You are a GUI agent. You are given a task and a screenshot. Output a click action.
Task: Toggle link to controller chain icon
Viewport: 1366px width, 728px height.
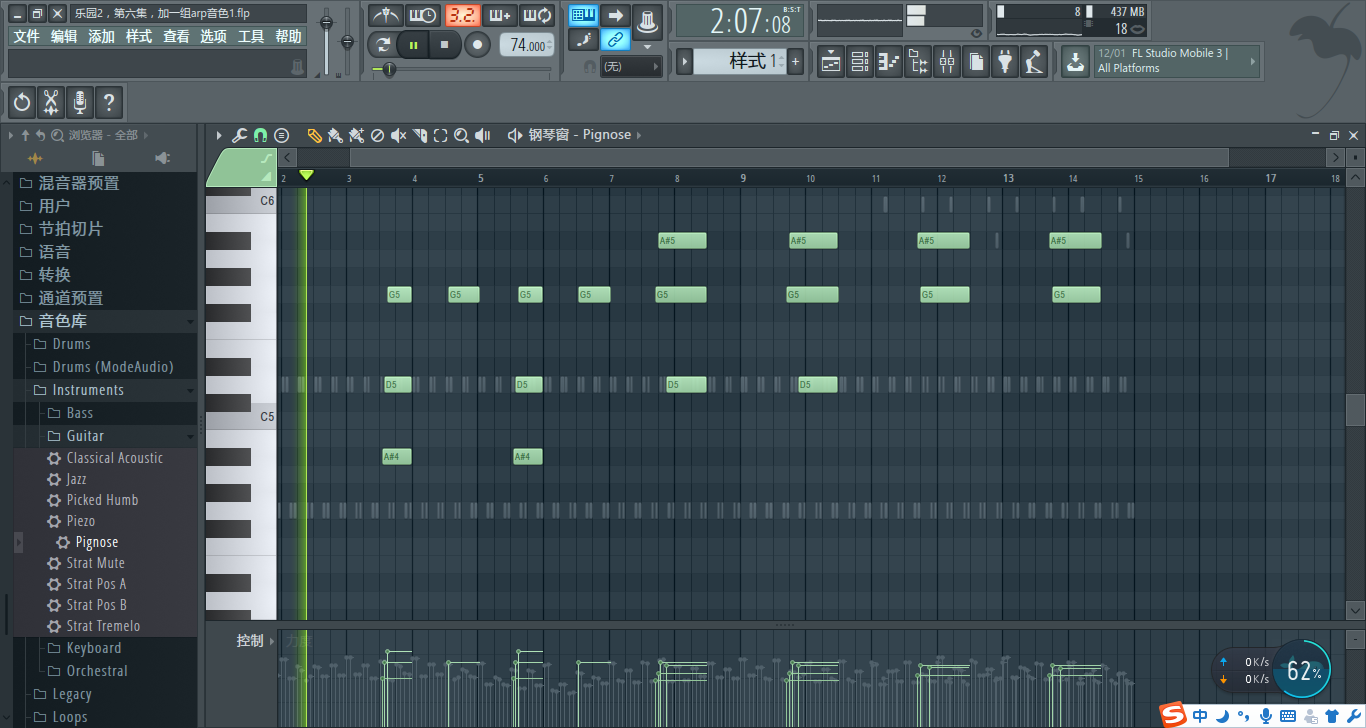coord(615,40)
